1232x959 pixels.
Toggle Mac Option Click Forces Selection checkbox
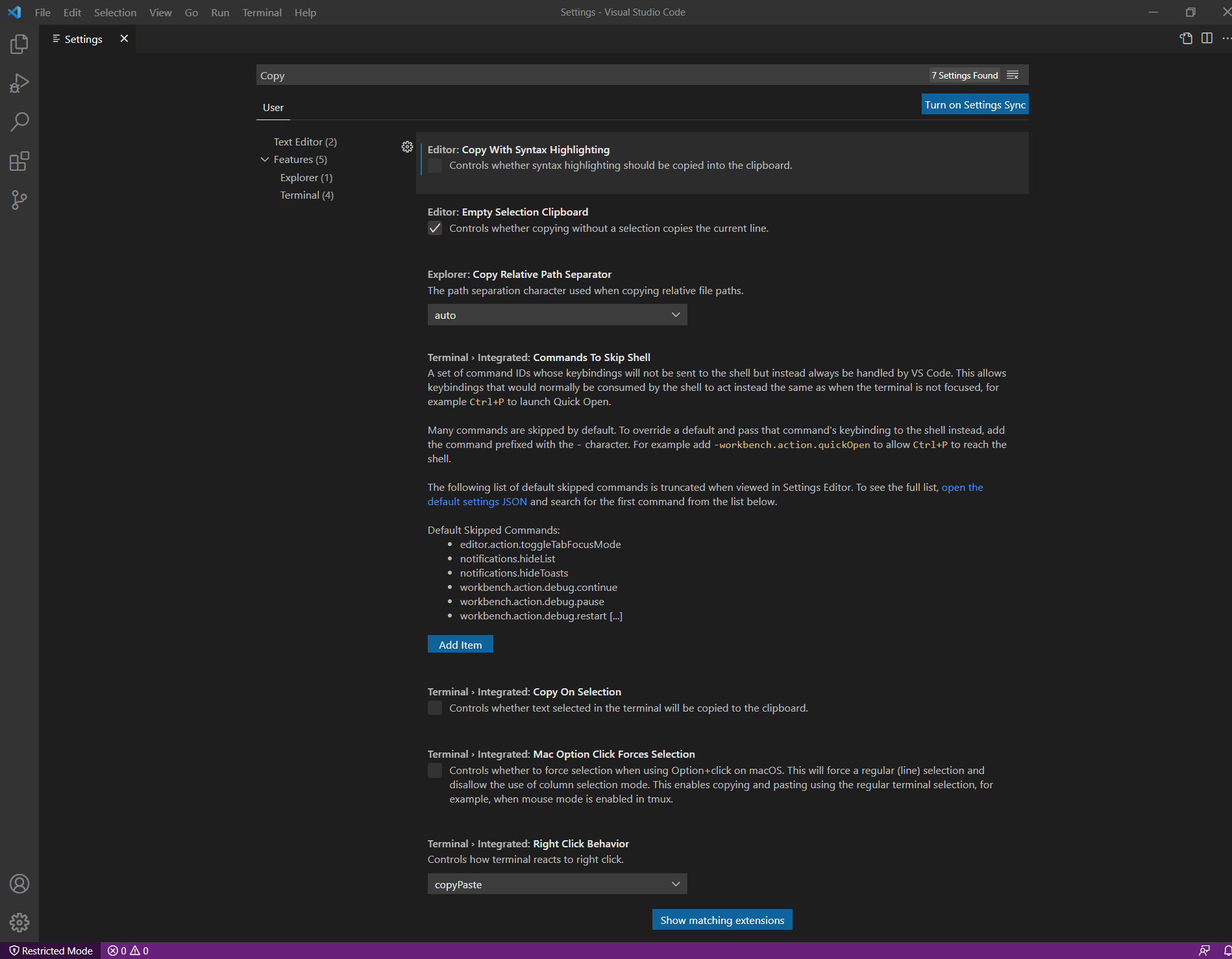click(x=435, y=770)
